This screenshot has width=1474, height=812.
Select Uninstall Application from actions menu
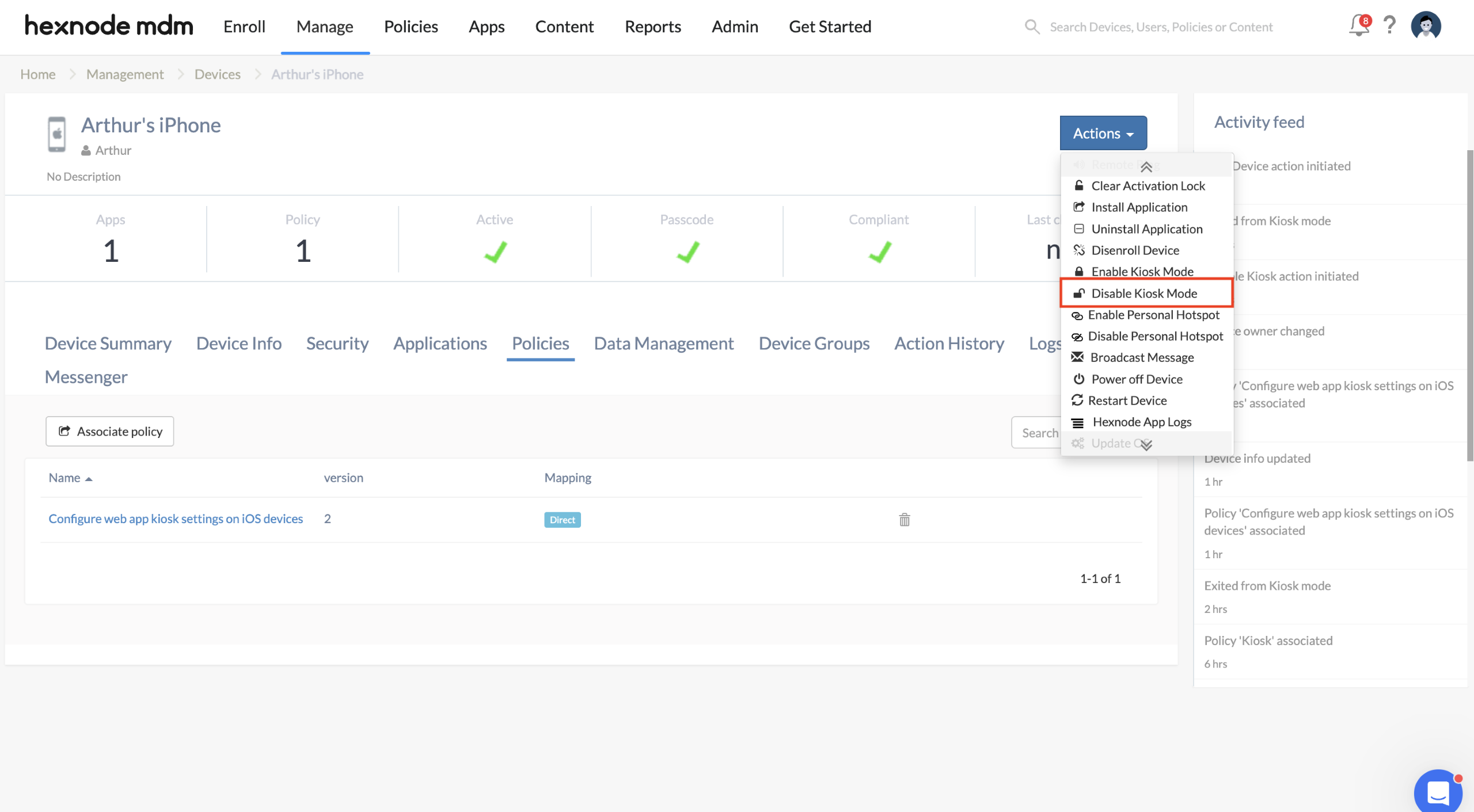pos(1146,229)
